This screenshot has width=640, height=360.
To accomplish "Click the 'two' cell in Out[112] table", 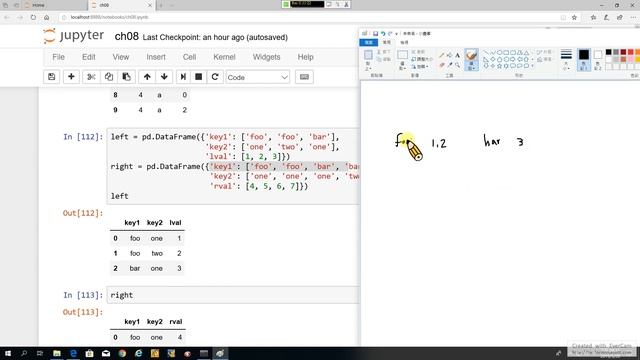I will [x=157, y=253].
